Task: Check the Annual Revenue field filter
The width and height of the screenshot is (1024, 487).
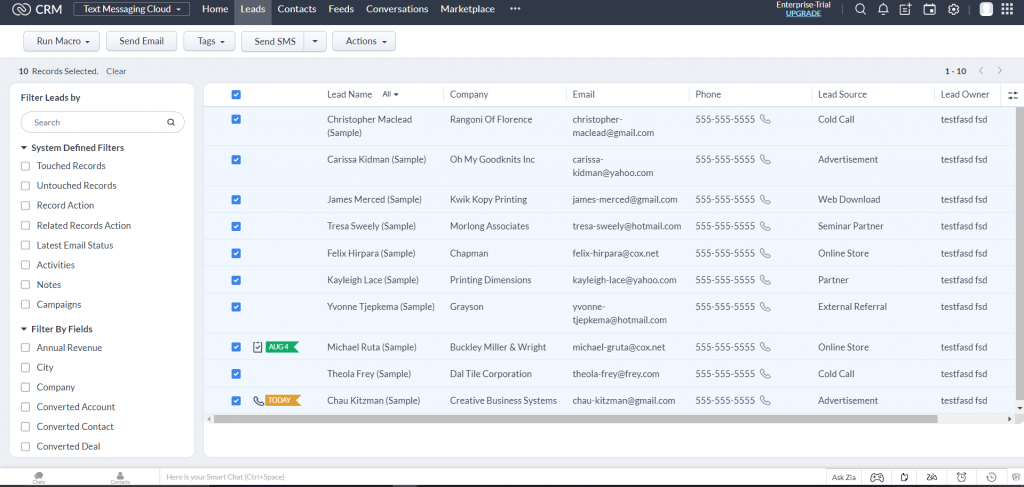Action: [x=25, y=348]
